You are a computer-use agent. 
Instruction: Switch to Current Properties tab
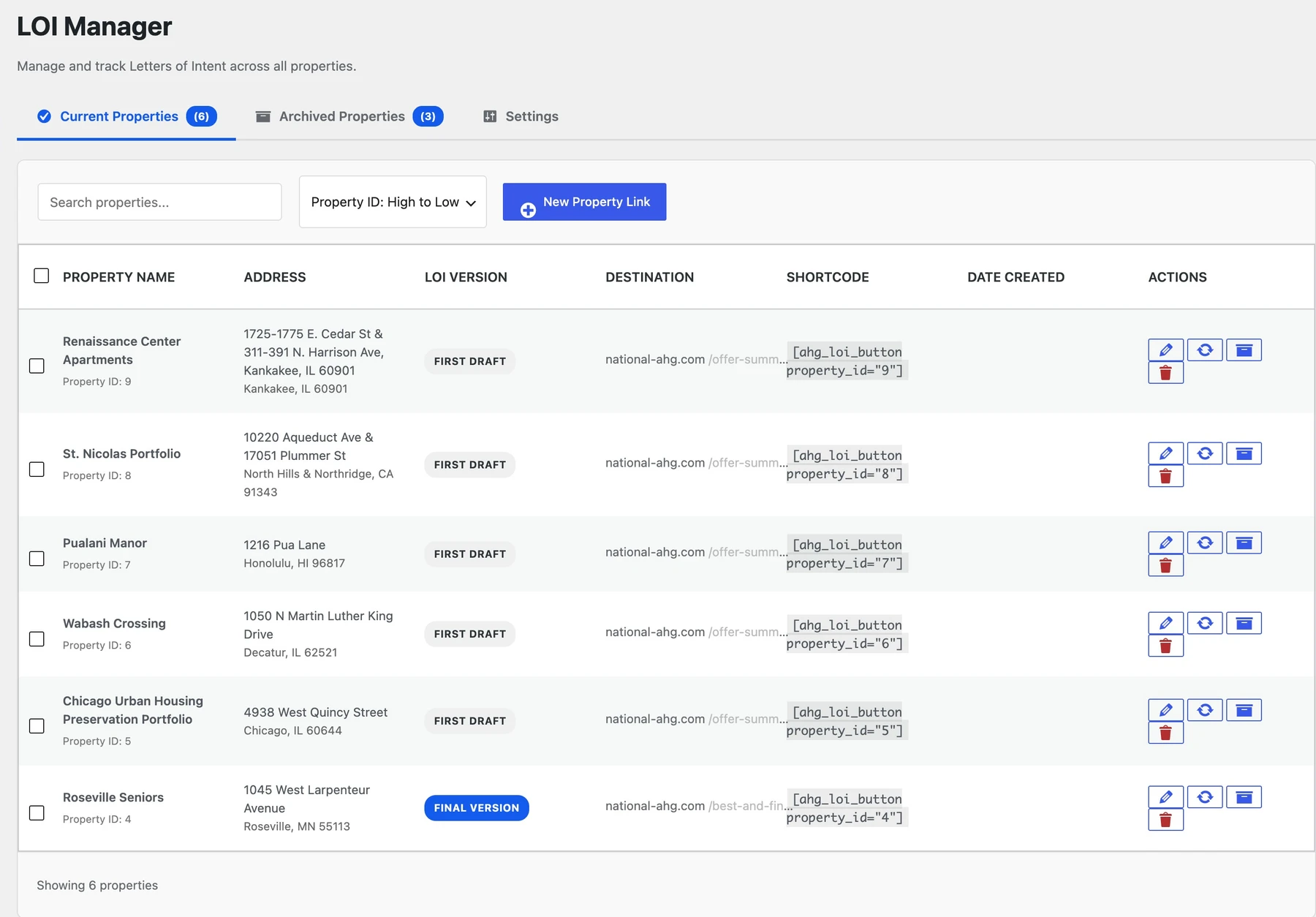pos(126,116)
